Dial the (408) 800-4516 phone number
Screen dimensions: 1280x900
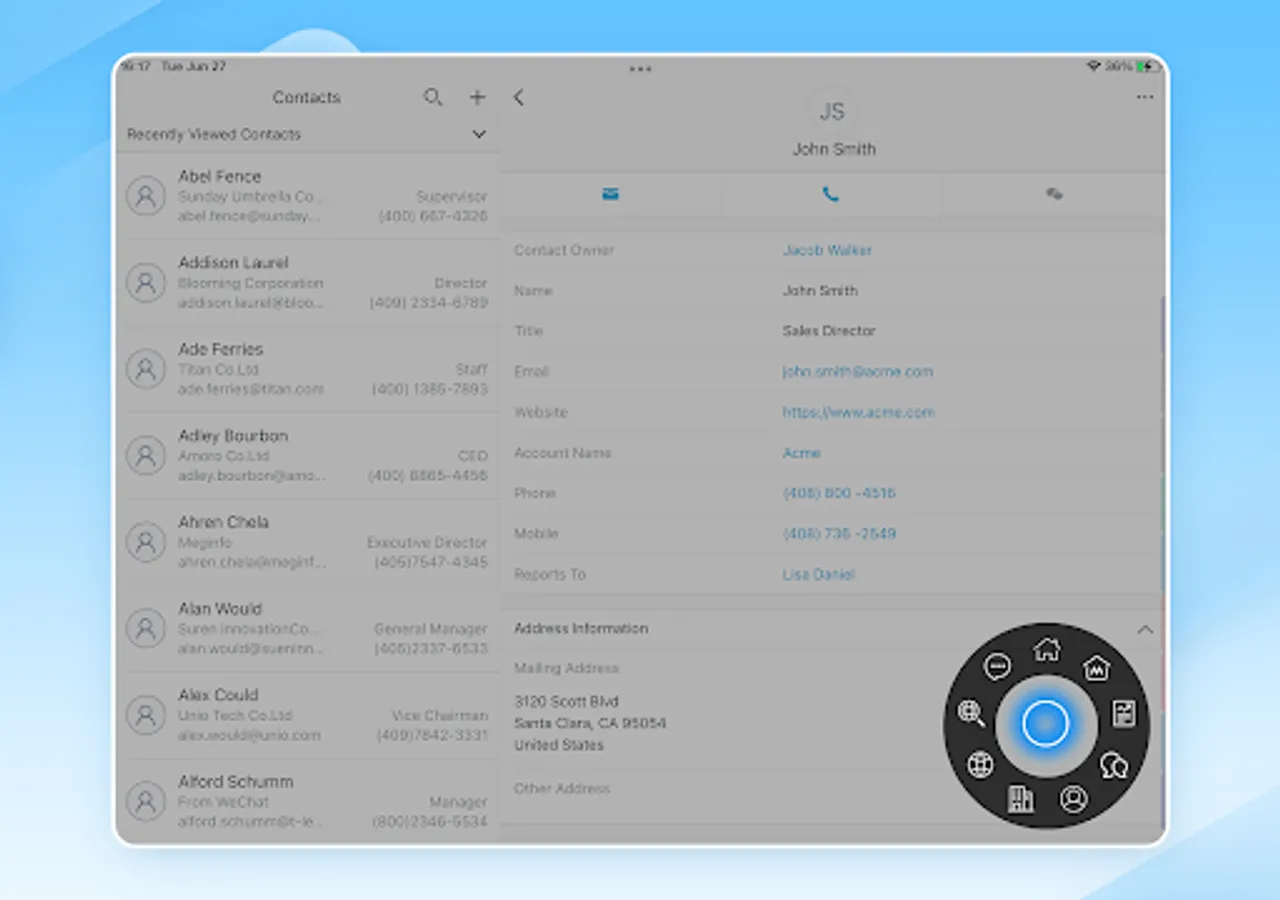(838, 493)
